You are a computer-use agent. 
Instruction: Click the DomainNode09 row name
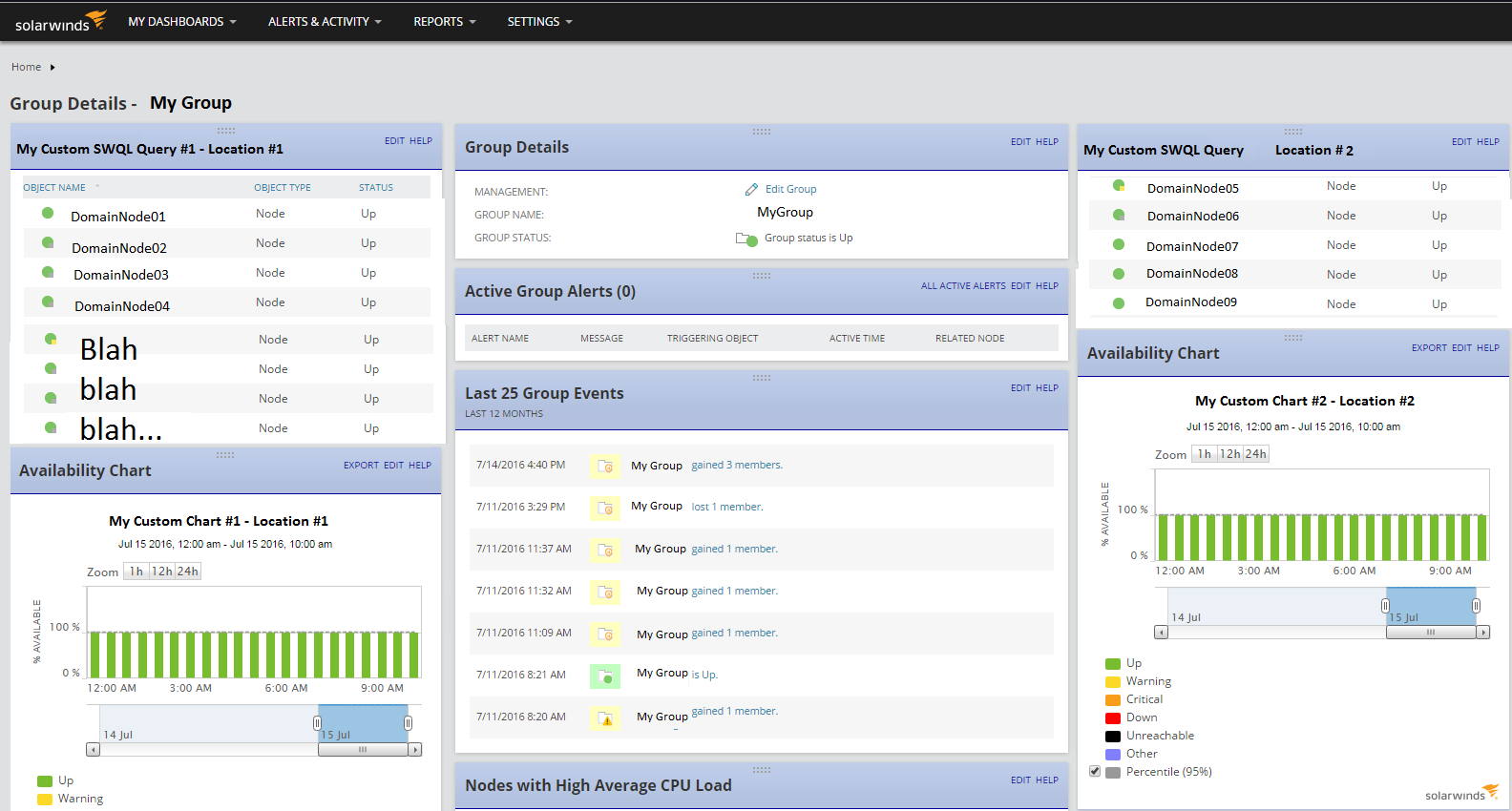coord(1191,302)
